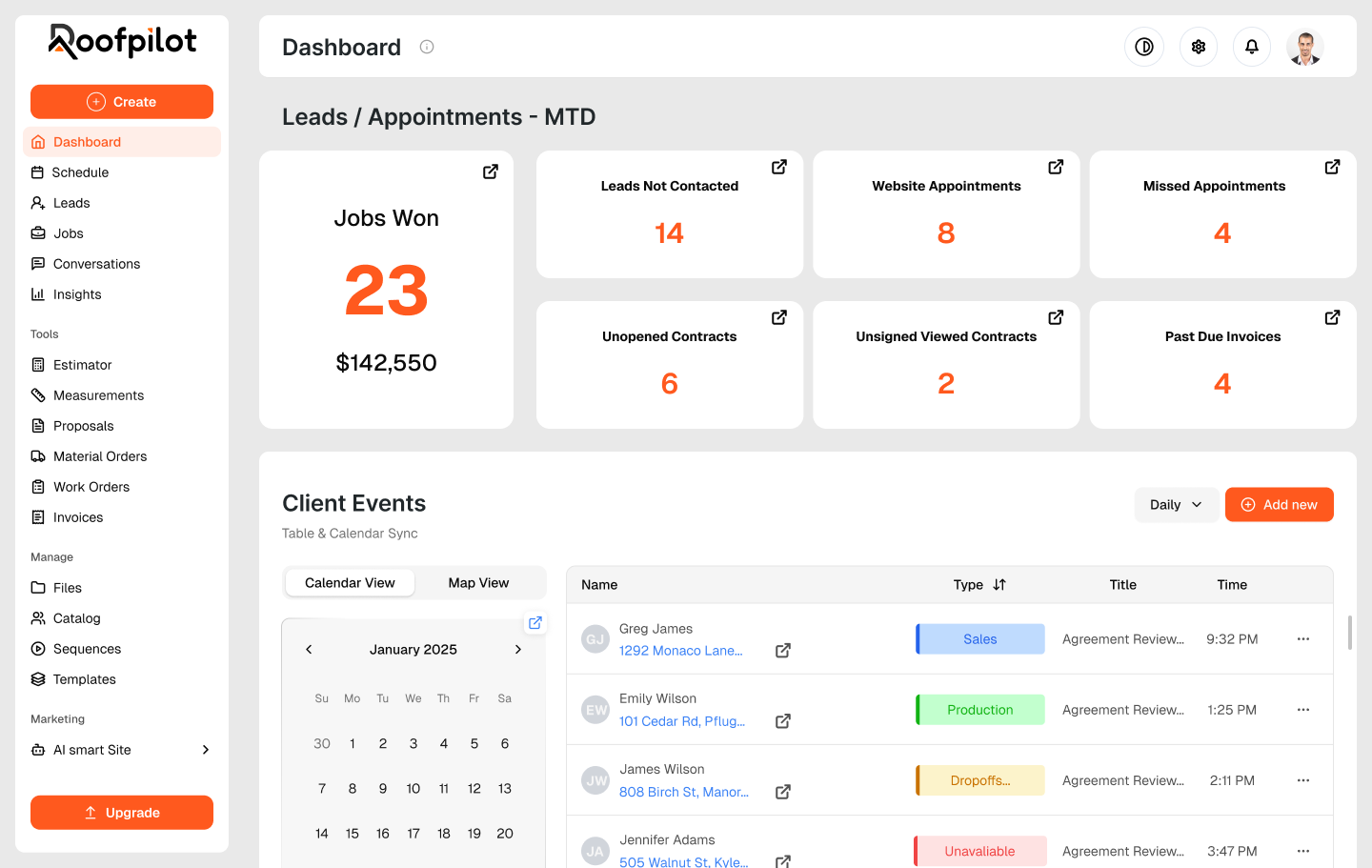Open Website Appointments external link icon
Viewport: 1372px width, 868px height.
[x=1056, y=167]
